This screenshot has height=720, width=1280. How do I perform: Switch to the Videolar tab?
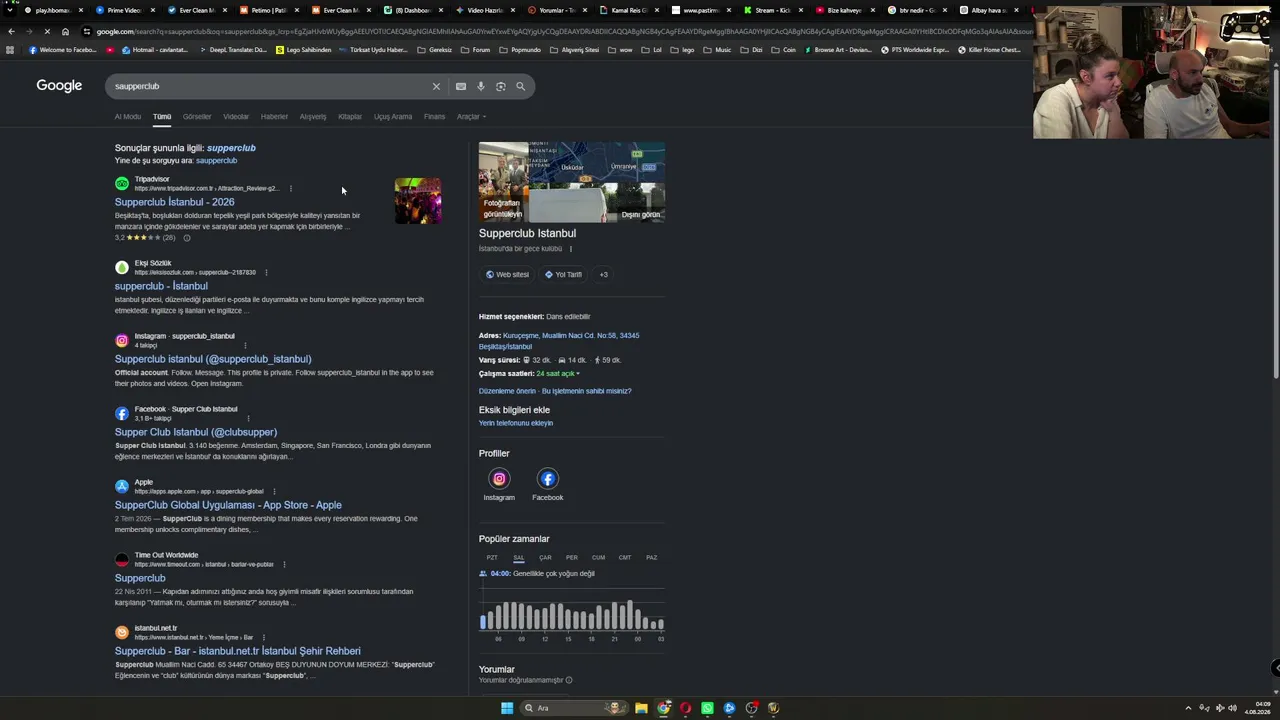click(x=236, y=117)
